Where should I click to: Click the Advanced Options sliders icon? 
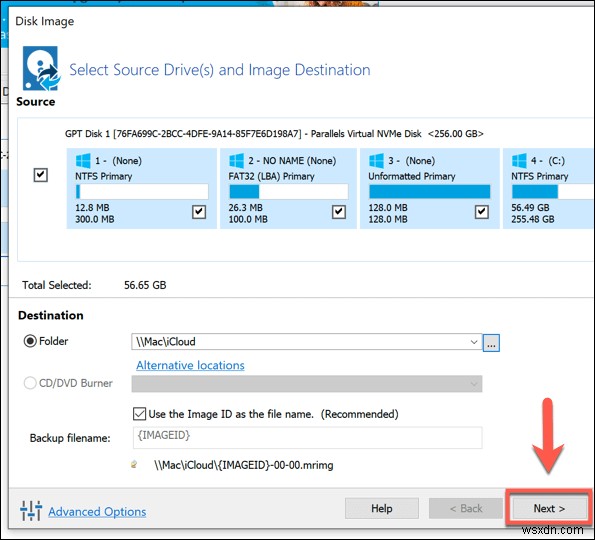31,511
